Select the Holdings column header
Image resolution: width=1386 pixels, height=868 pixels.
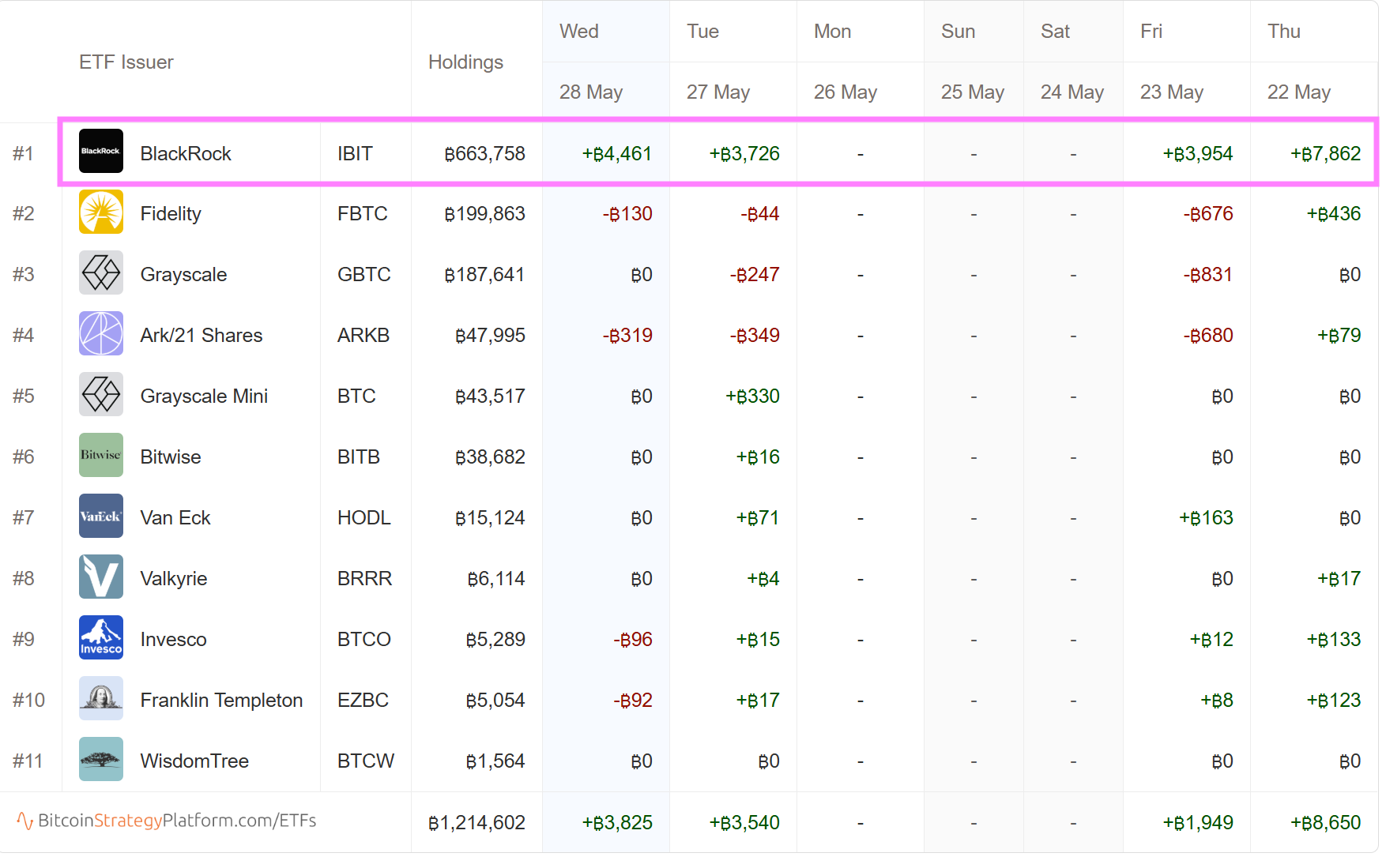point(465,62)
